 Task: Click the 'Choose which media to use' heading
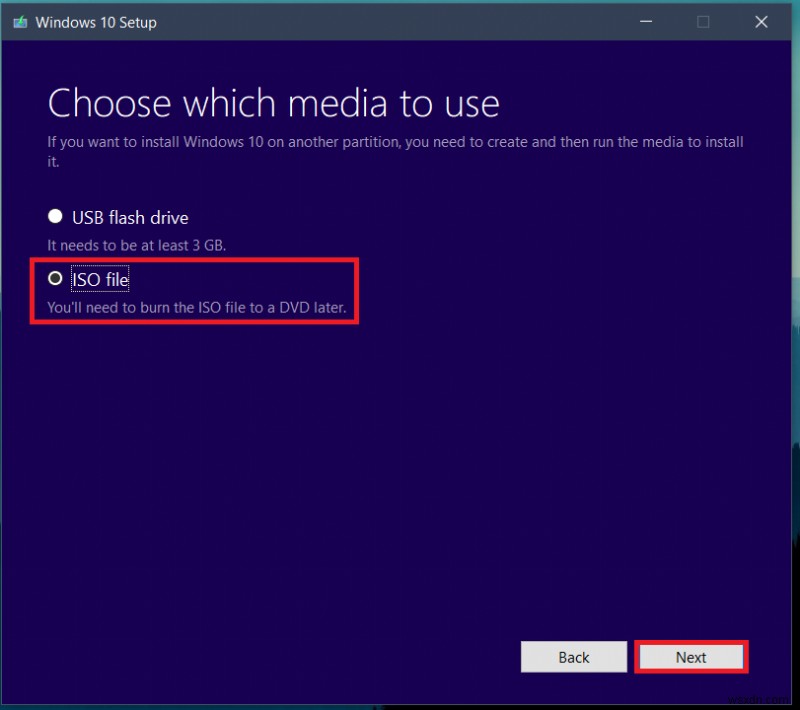point(273,104)
